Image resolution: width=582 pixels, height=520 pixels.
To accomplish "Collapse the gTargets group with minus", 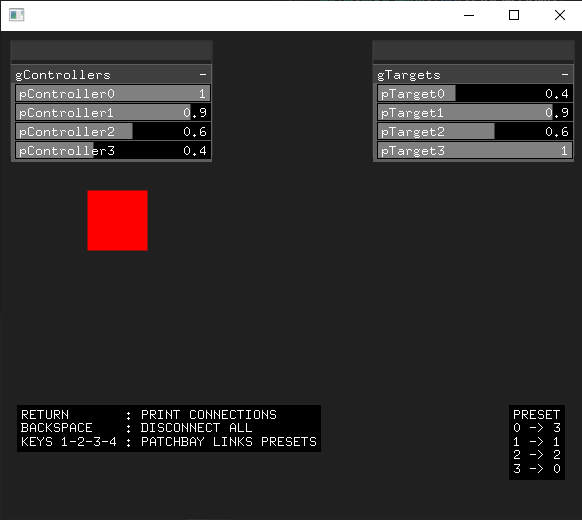I will click(565, 75).
